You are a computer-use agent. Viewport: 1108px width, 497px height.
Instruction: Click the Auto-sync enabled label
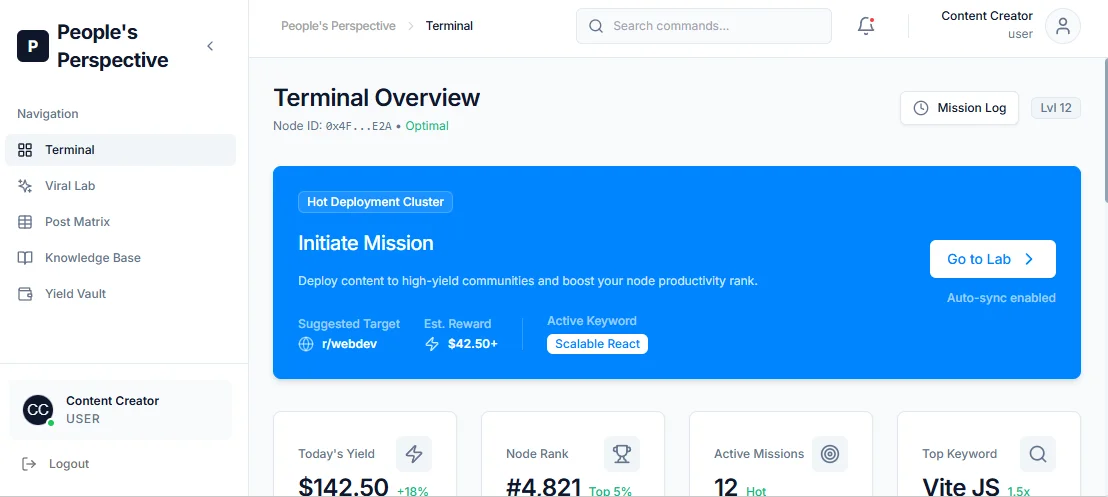tap(1001, 298)
